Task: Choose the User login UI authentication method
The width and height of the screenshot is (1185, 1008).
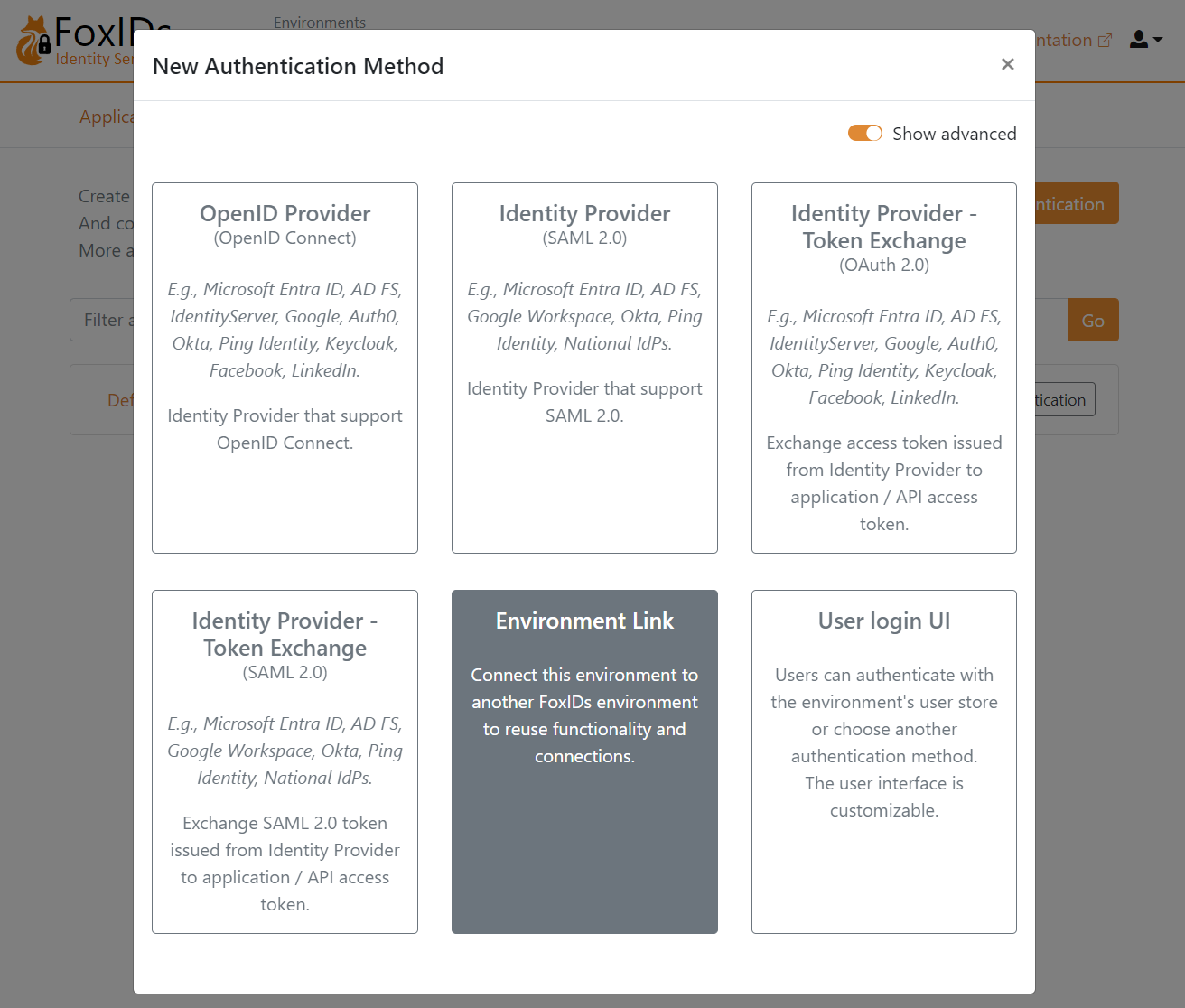Action: pos(883,761)
